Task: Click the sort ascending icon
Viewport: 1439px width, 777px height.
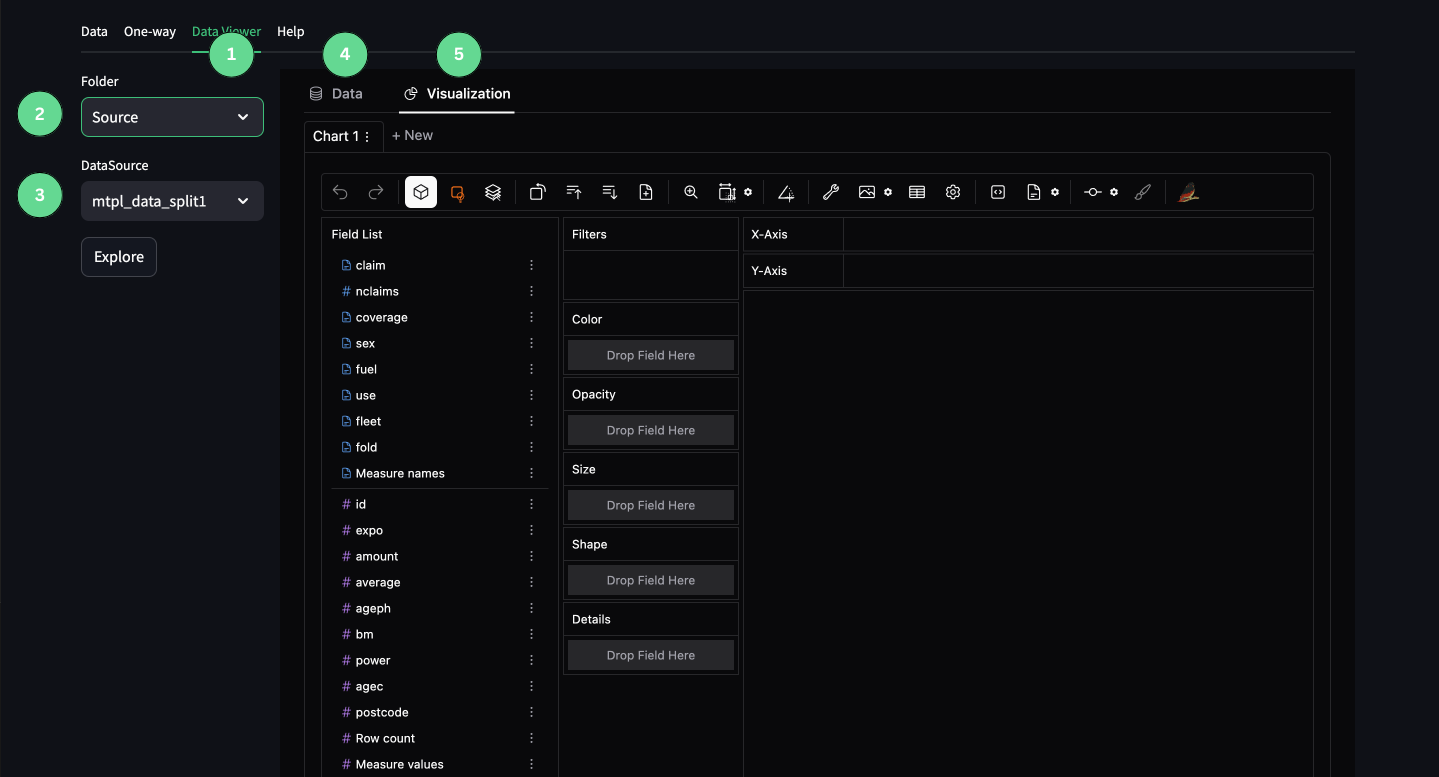Action: 574,192
